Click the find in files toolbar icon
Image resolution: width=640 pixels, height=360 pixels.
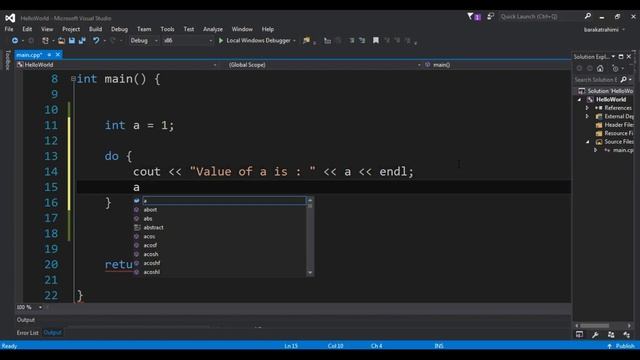306,40
